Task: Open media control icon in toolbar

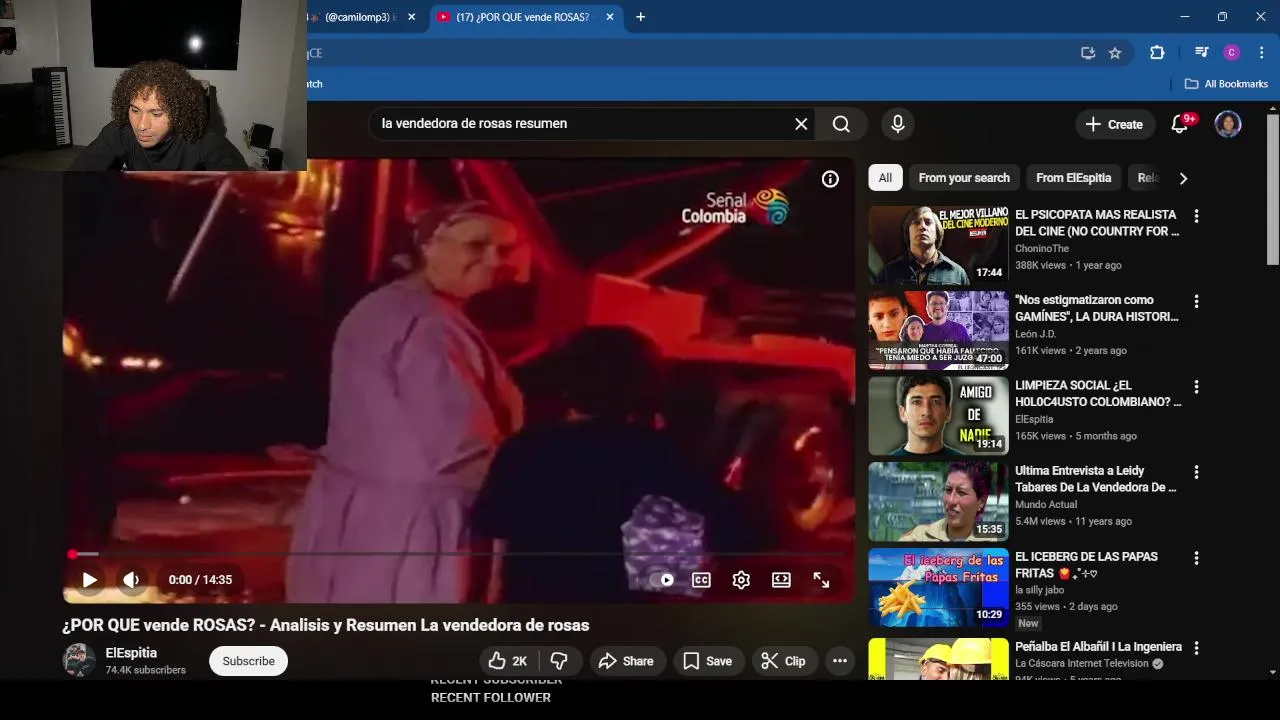Action: click(x=1202, y=53)
